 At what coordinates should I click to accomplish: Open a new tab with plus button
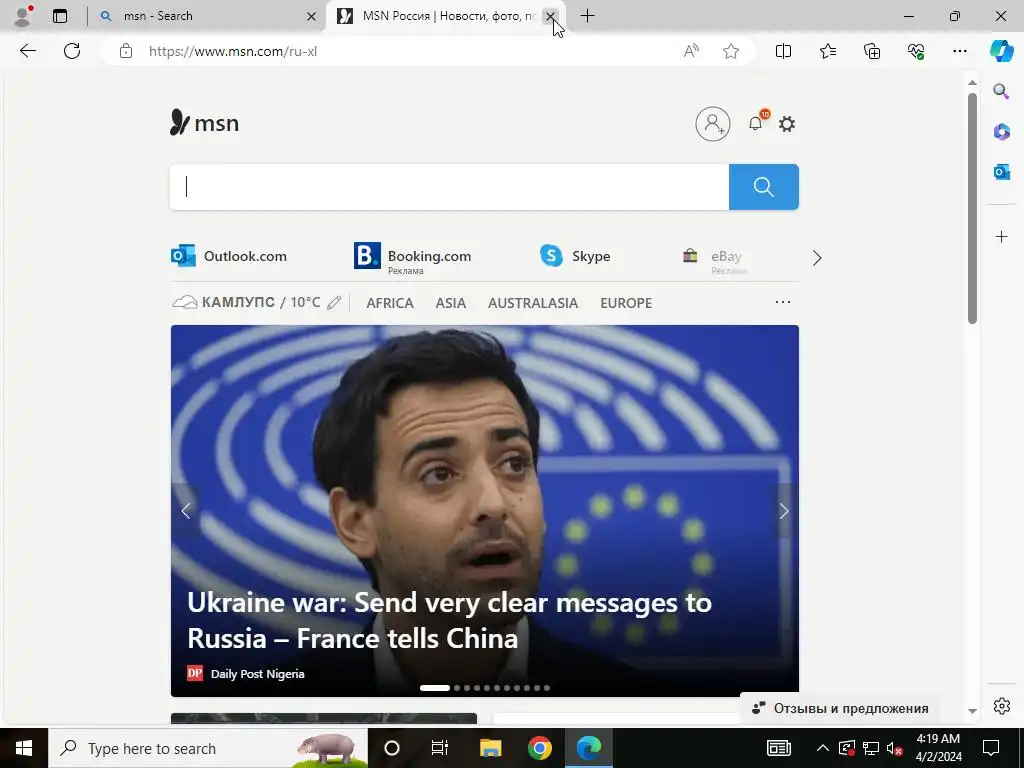coord(587,16)
